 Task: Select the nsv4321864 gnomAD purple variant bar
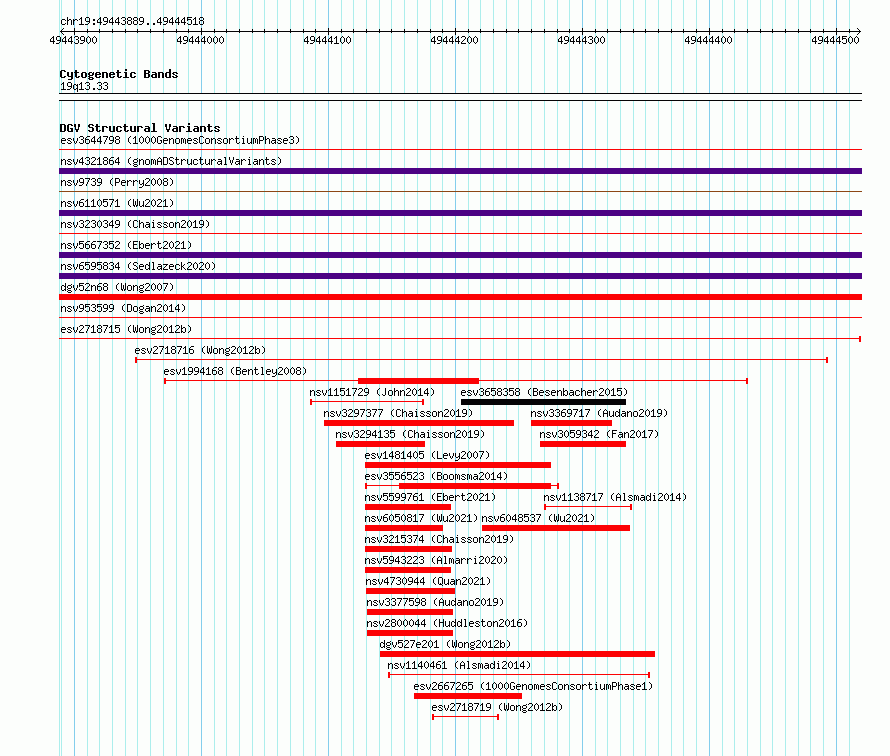[x=460, y=171]
